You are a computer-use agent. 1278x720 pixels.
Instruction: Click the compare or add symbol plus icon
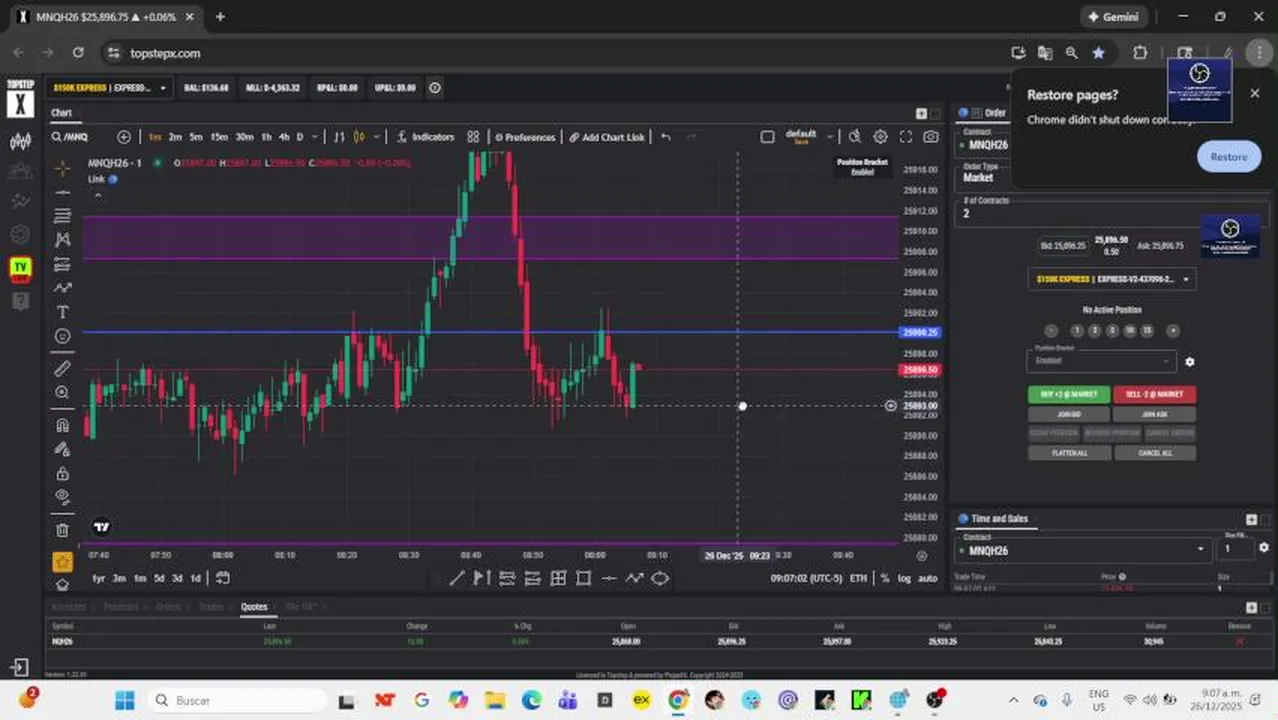[124, 137]
